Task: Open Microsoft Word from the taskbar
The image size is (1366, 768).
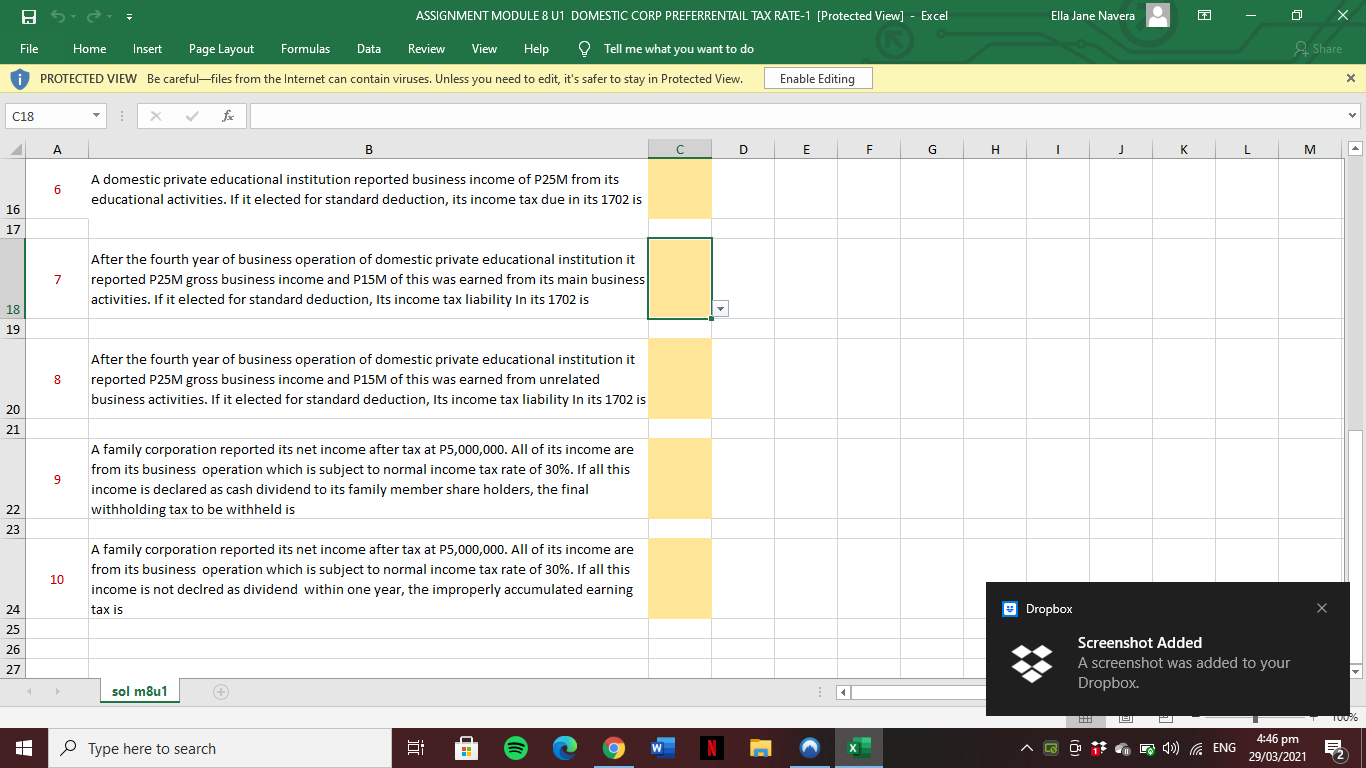Action: (662, 747)
